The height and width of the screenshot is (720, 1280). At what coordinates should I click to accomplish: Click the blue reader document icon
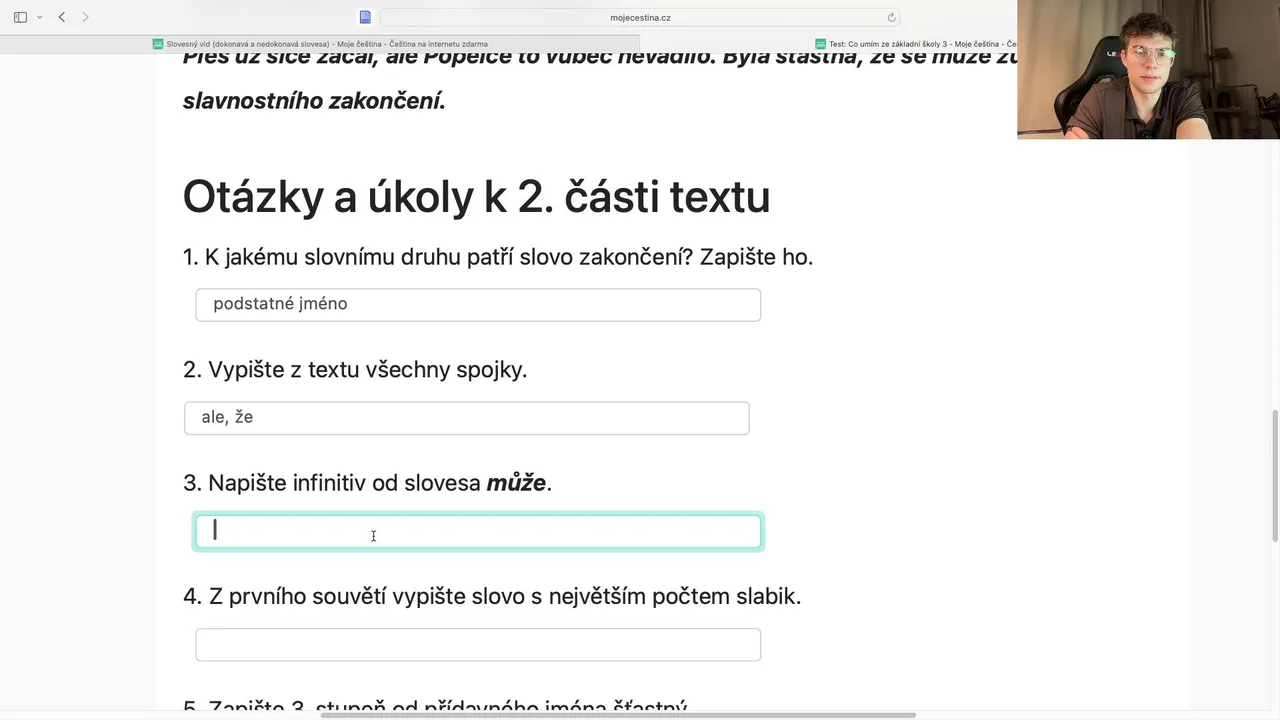click(x=365, y=17)
